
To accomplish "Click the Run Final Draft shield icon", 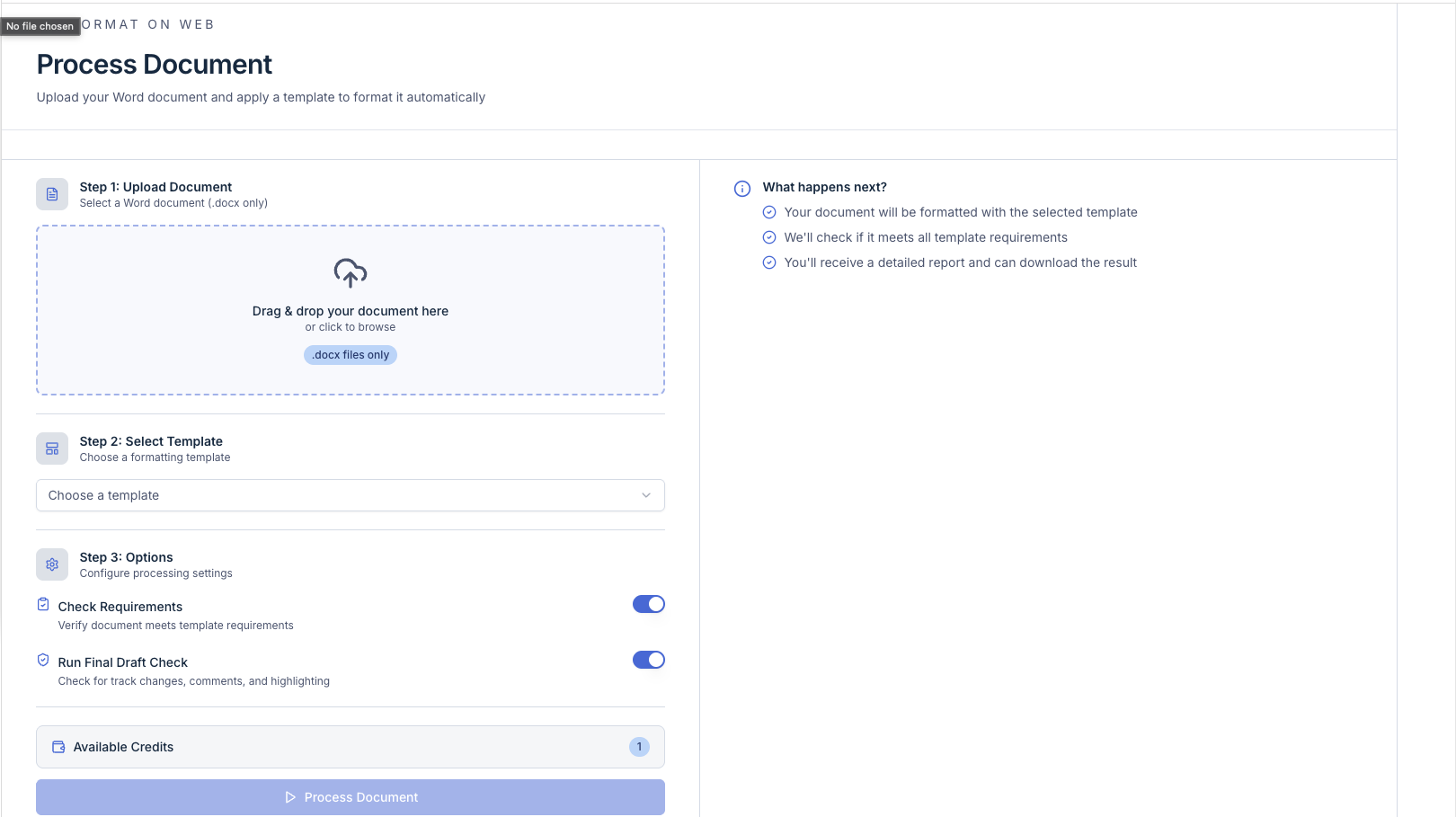I will [43, 661].
